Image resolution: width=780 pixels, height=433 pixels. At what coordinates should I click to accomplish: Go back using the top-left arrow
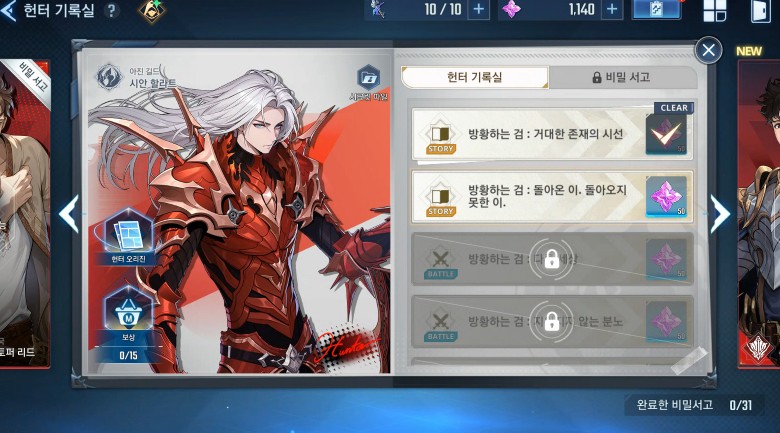click(x=8, y=10)
